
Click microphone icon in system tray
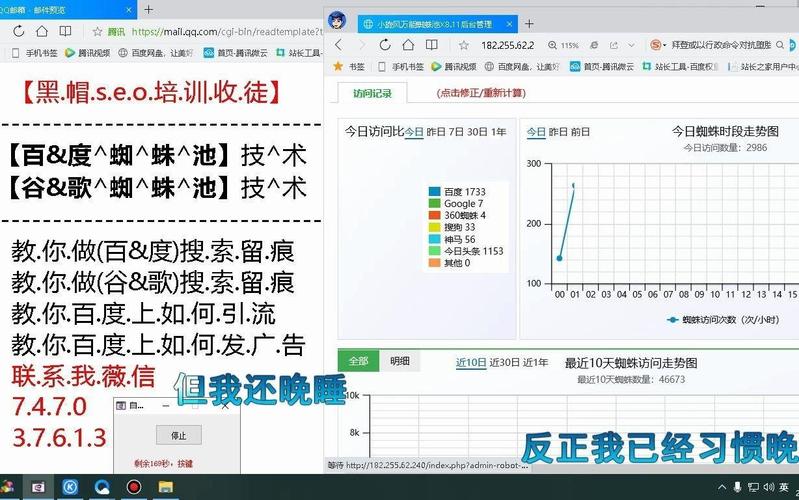coord(737,487)
